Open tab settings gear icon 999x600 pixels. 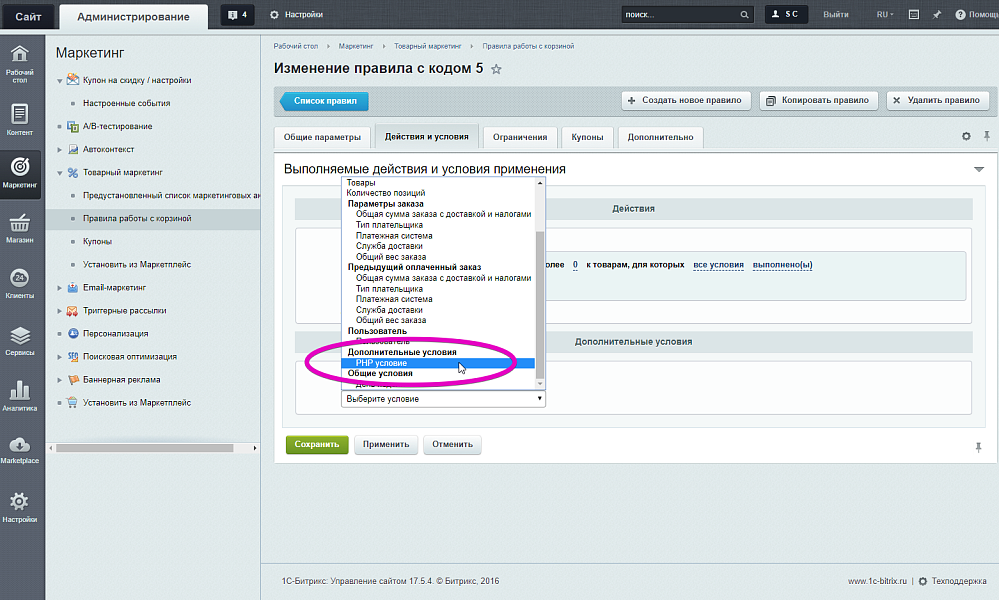pos(966,137)
